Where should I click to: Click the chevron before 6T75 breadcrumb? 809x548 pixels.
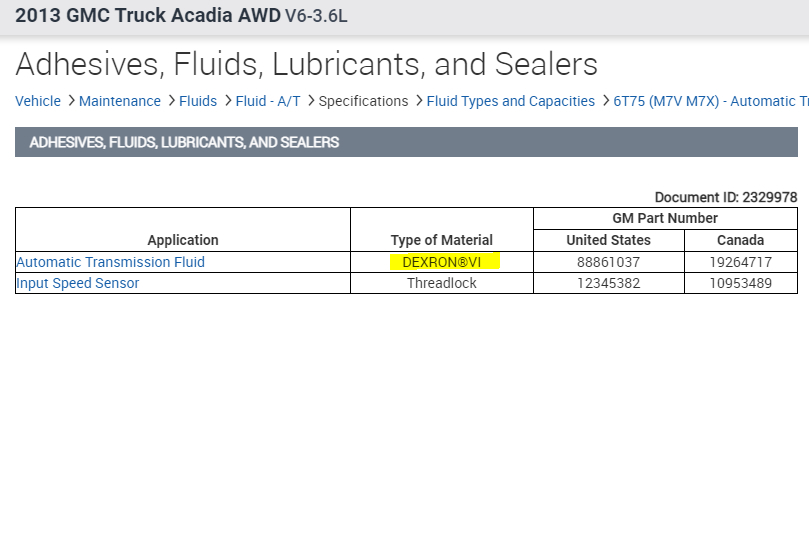click(x=605, y=101)
